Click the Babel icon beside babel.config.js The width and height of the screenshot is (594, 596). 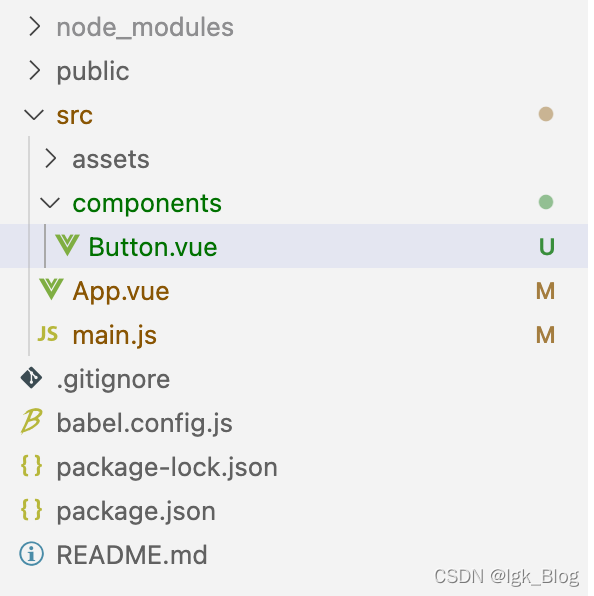pyautogui.click(x=32, y=422)
